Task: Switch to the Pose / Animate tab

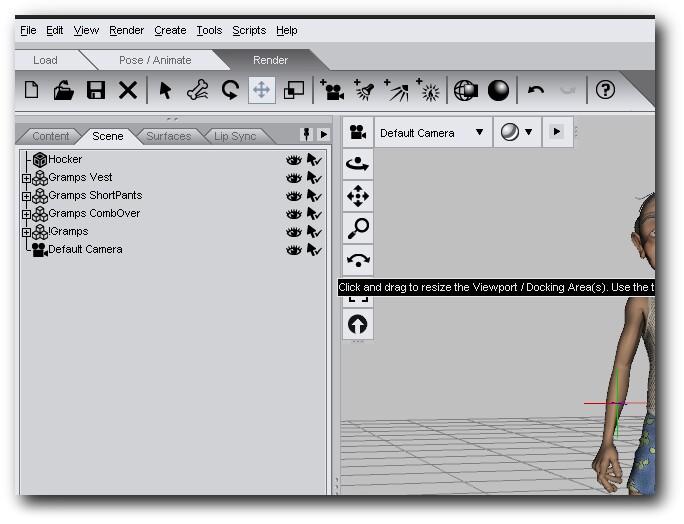Action: coord(155,60)
